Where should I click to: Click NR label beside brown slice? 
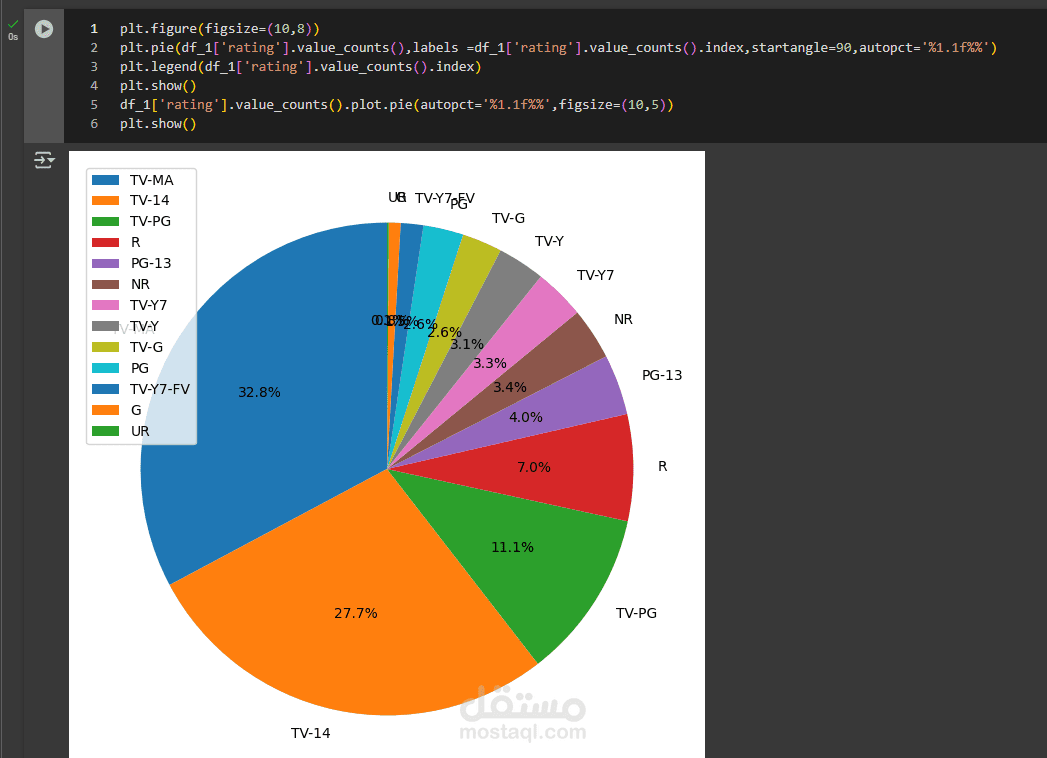(x=623, y=319)
